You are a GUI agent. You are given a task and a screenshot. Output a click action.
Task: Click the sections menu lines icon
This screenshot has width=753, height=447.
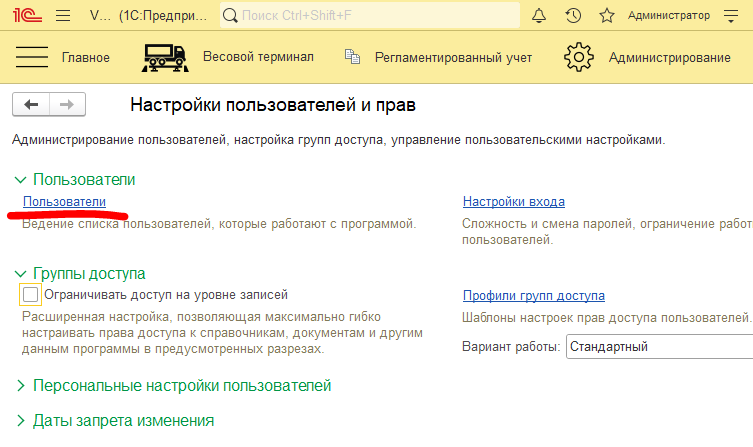(32, 57)
